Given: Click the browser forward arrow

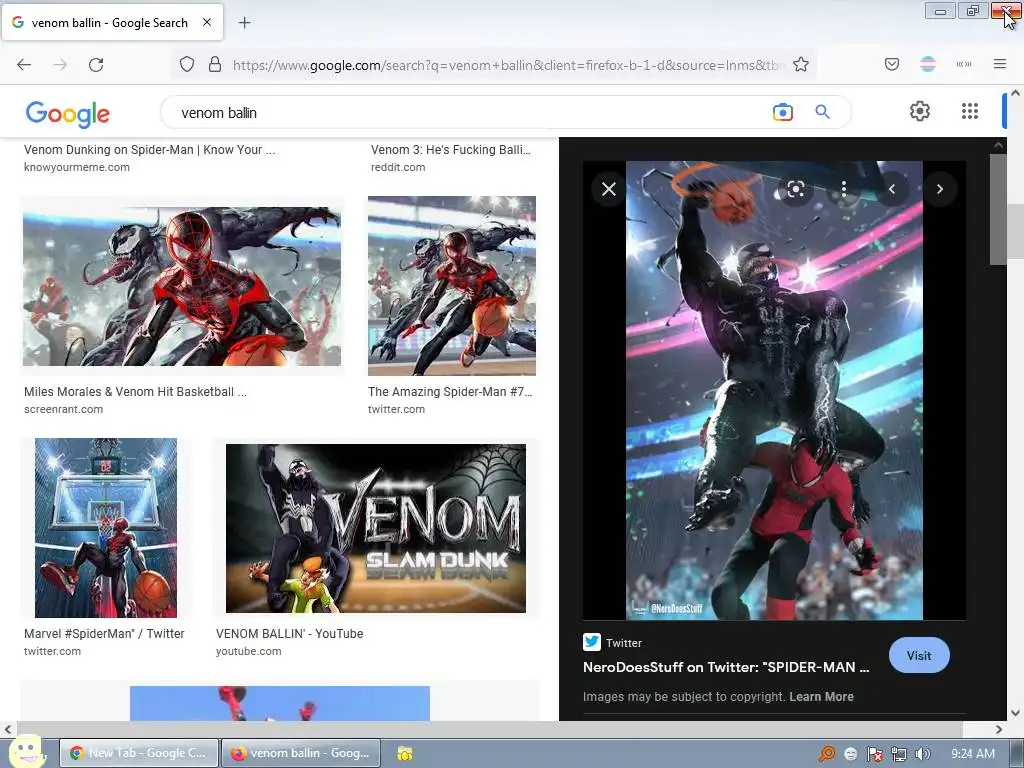Looking at the screenshot, I should 60,65.
